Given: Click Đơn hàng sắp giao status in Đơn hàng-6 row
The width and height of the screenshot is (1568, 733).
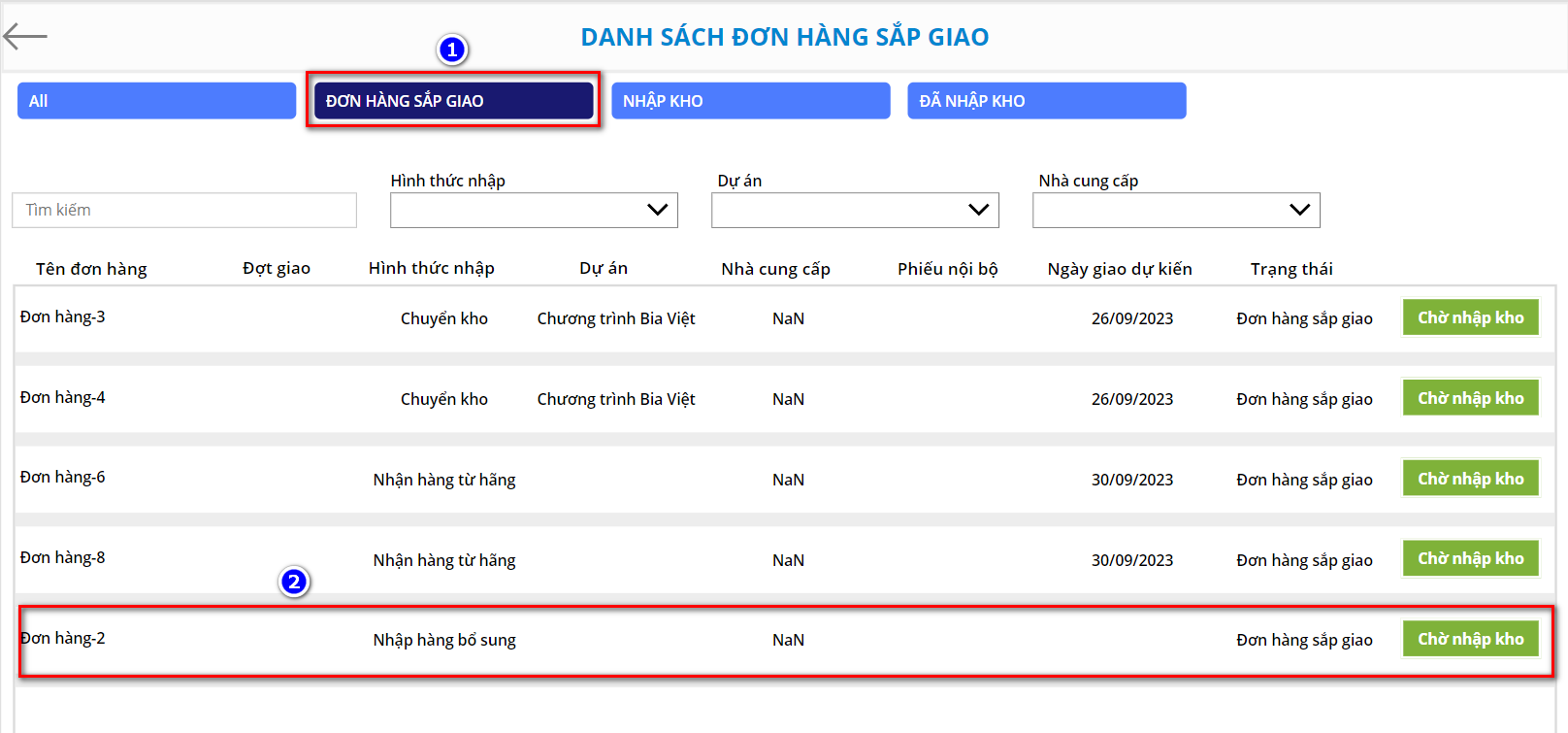Looking at the screenshot, I should click(1304, 480).
